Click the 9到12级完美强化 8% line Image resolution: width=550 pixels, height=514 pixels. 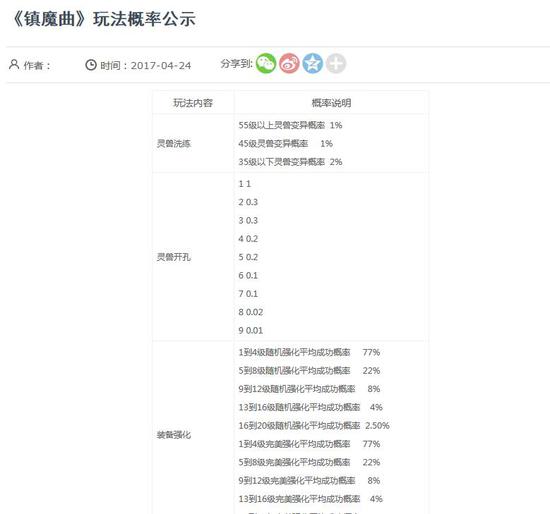(x=309, y=480)
